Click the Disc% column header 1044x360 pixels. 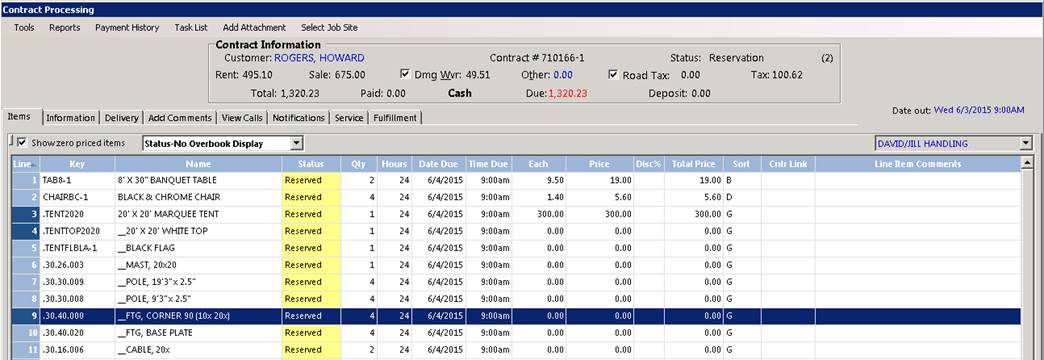649,164
